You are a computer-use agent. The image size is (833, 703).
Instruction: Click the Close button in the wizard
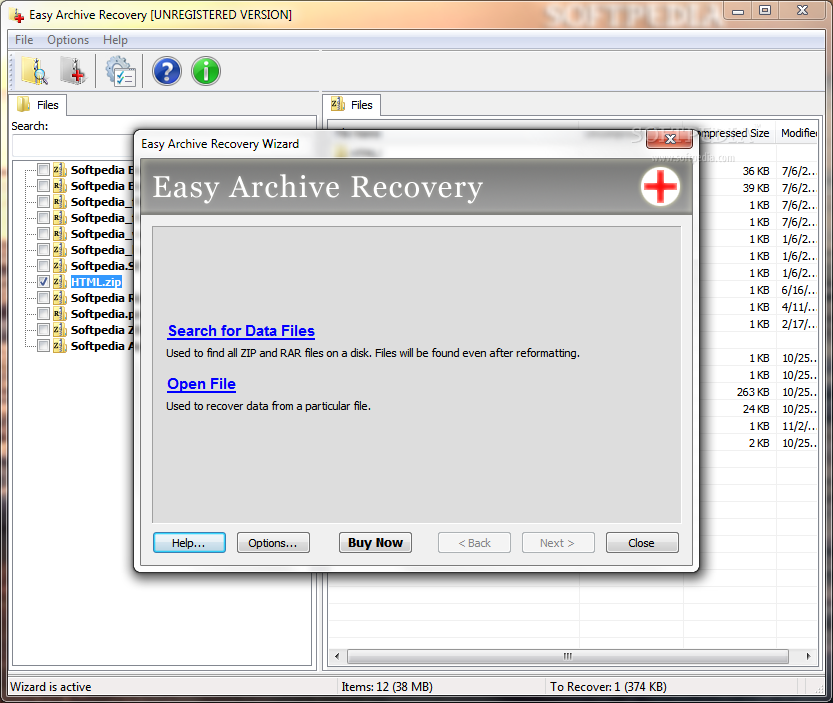642,543
